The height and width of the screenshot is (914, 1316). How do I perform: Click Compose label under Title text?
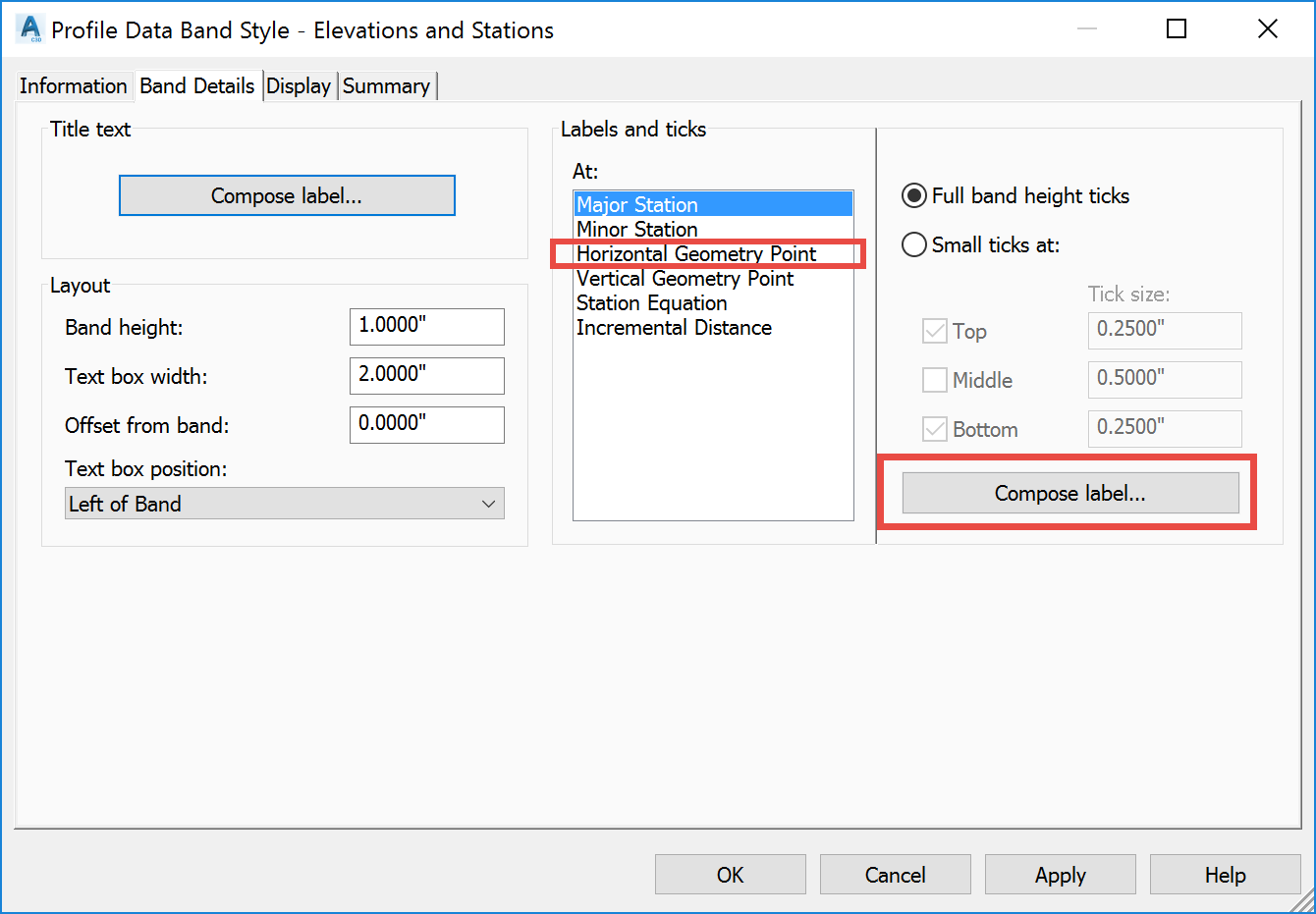pyautogui.click(x=286, y=195)
